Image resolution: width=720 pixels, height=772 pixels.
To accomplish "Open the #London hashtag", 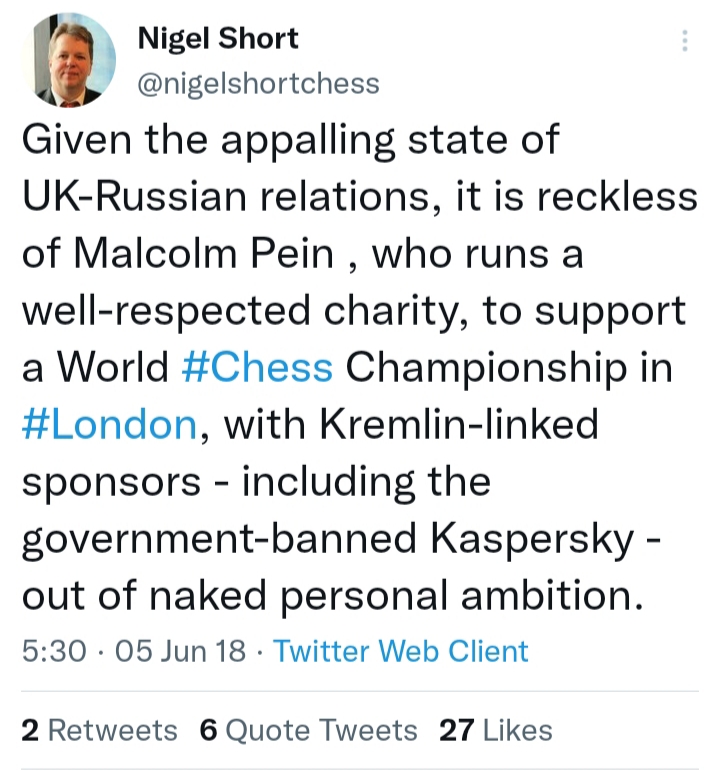I will [x=109, y=424].
